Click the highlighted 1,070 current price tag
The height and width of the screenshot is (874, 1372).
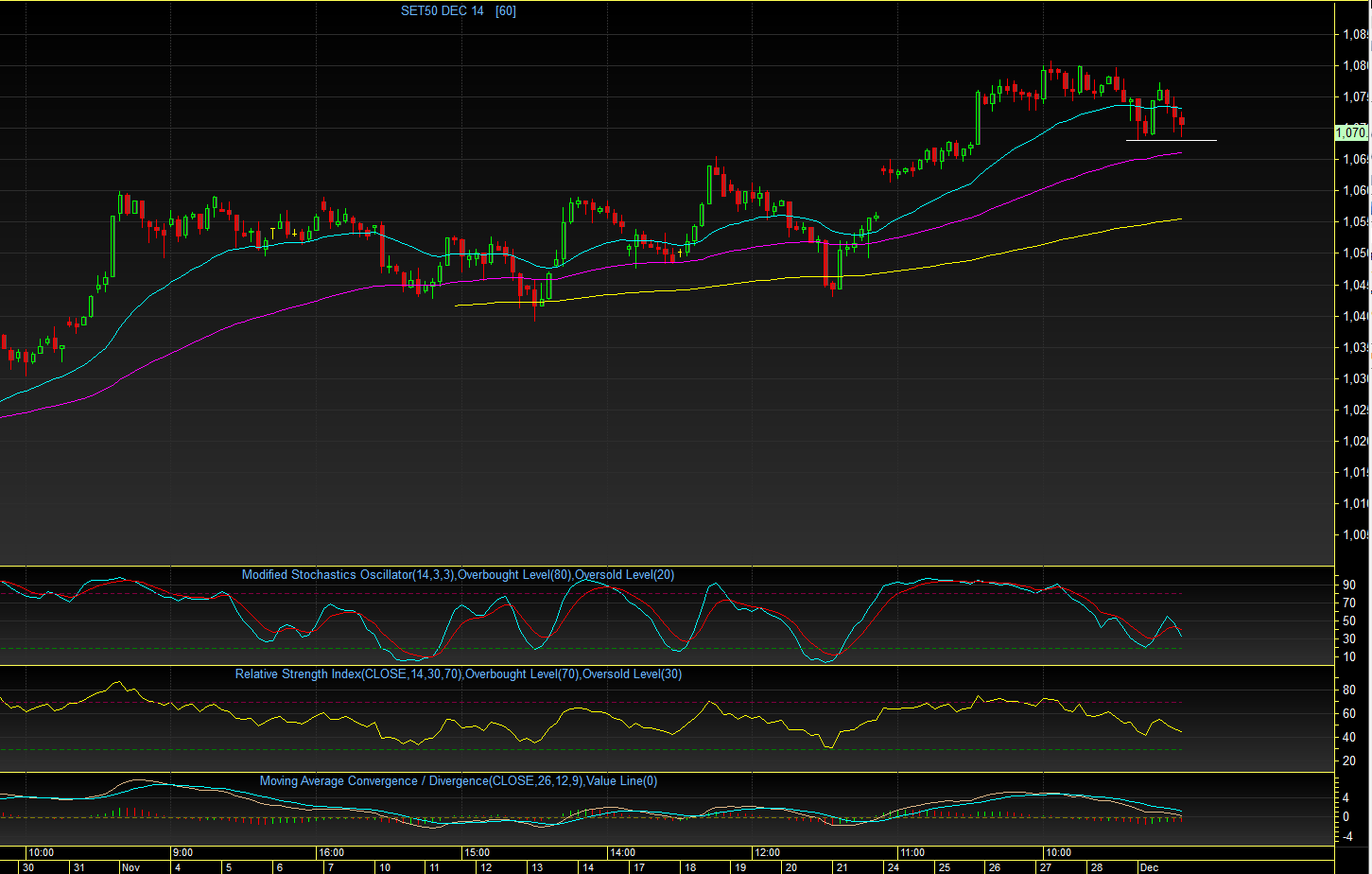click(x=1351, y=133)
